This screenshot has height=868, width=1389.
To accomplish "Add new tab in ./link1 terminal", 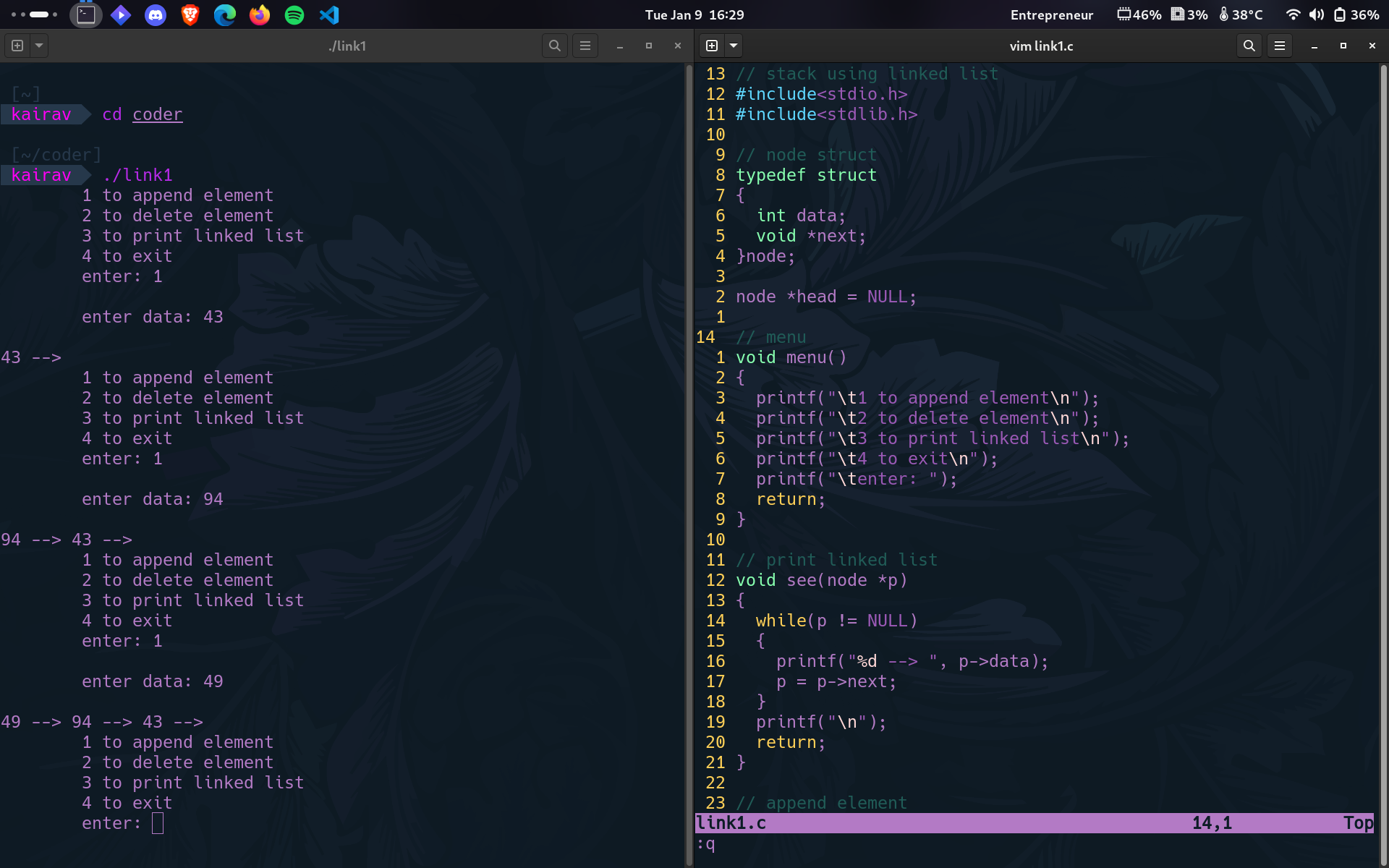I will [17, 46].
